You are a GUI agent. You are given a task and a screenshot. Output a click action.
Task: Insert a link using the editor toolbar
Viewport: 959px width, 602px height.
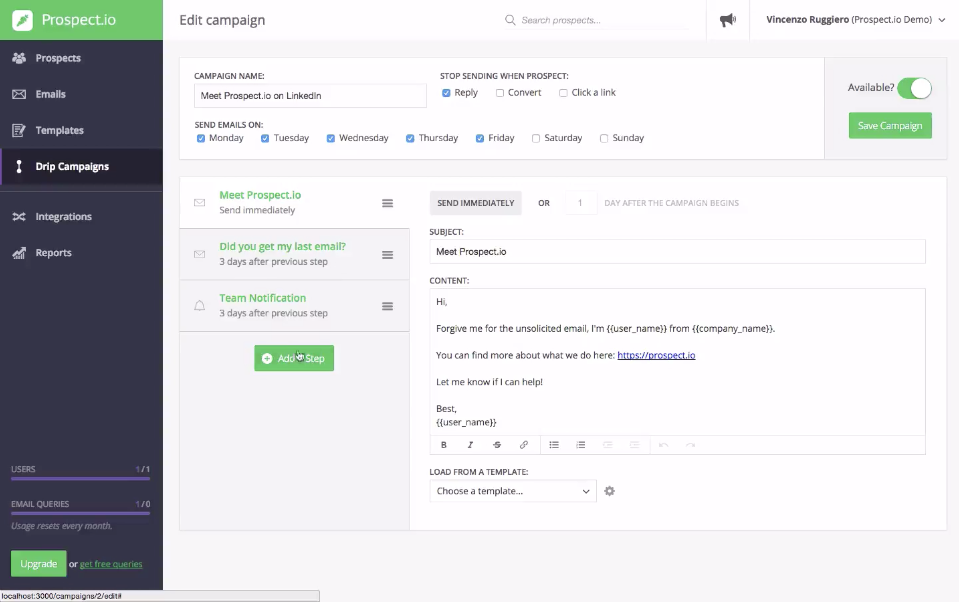click(x=524, y=445)
